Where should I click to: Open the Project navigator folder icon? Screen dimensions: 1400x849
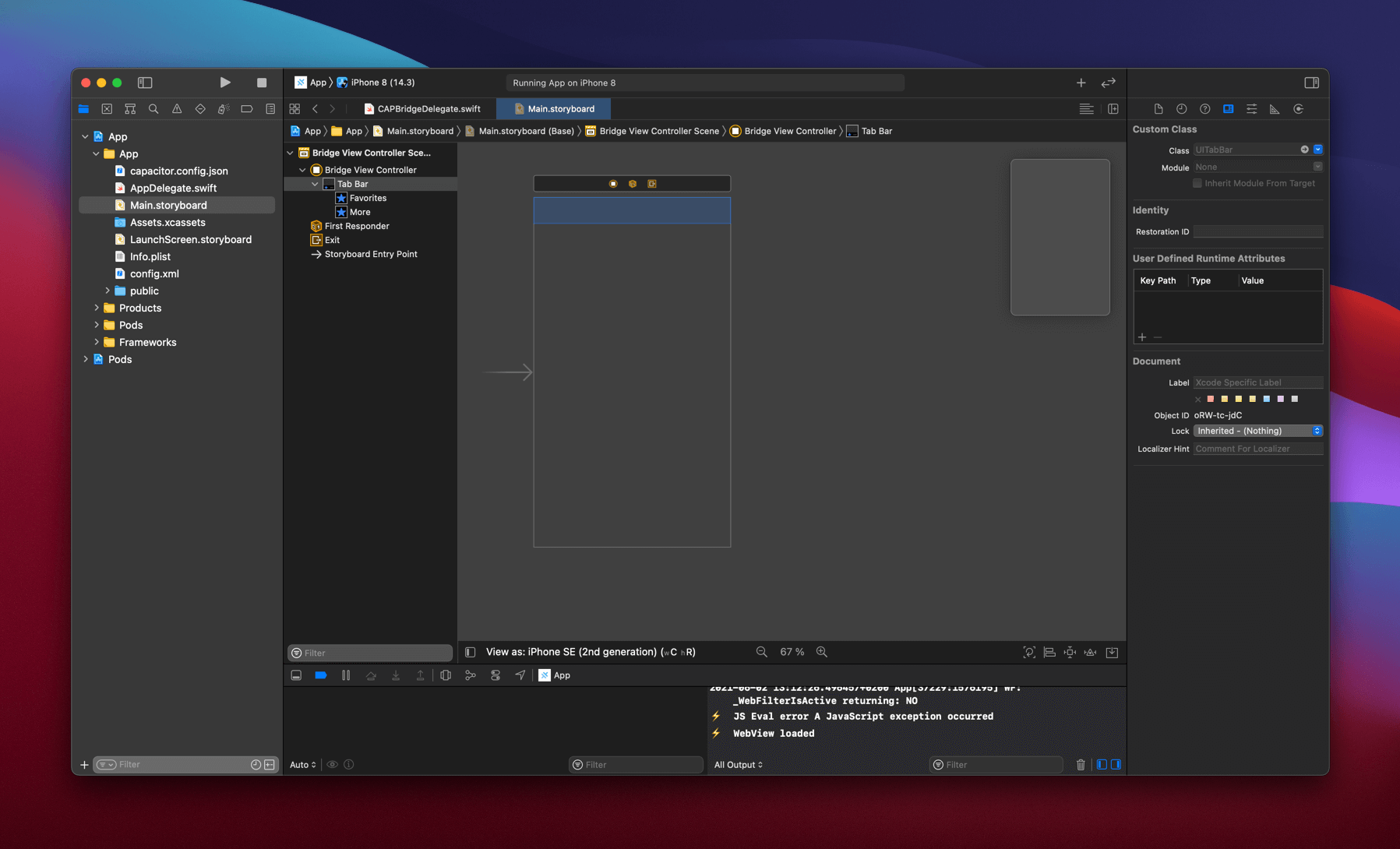[83, 109]
